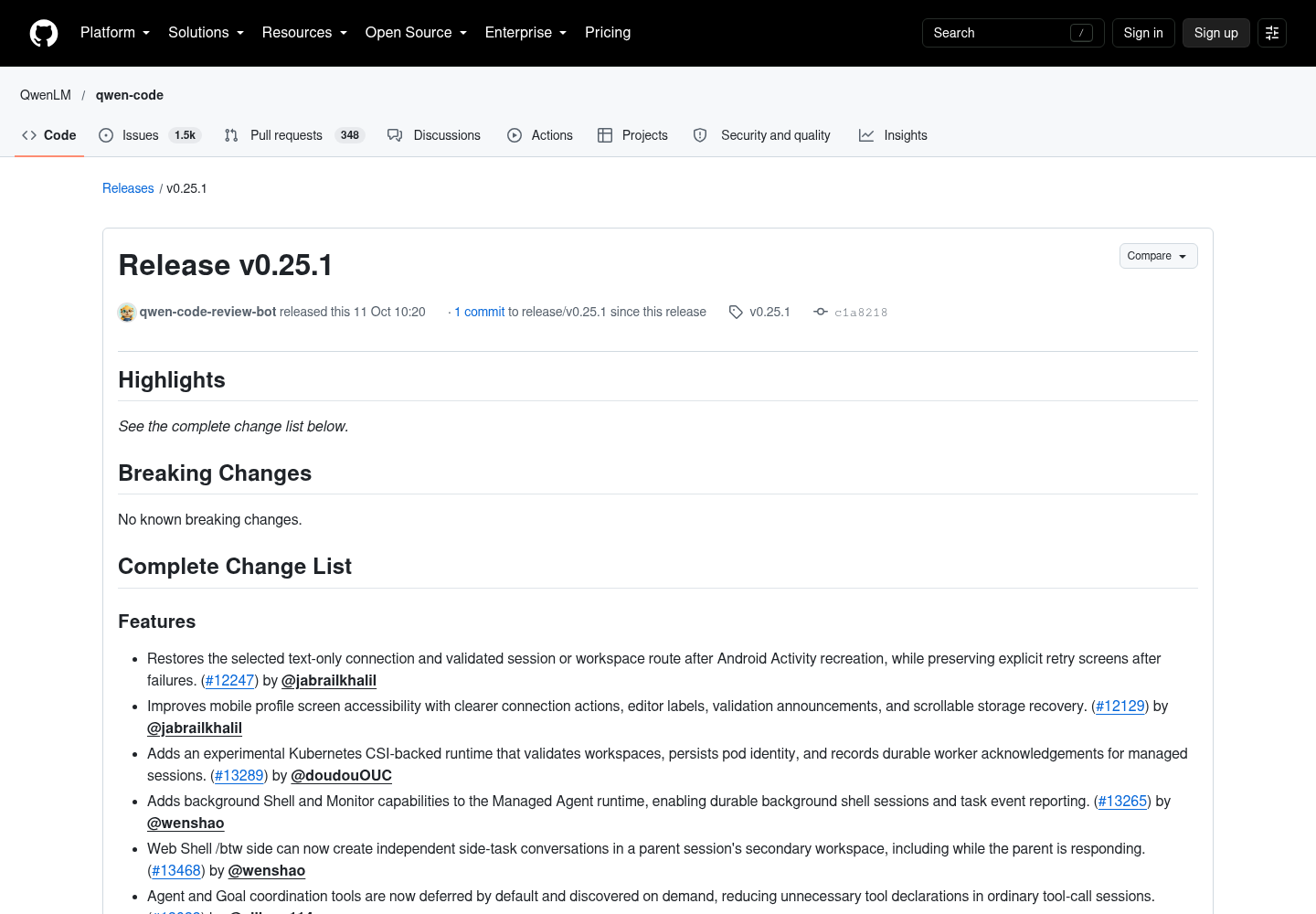Expand the Enterprise menu
The height and width of the screenshot is (914, 1316).
525,33
